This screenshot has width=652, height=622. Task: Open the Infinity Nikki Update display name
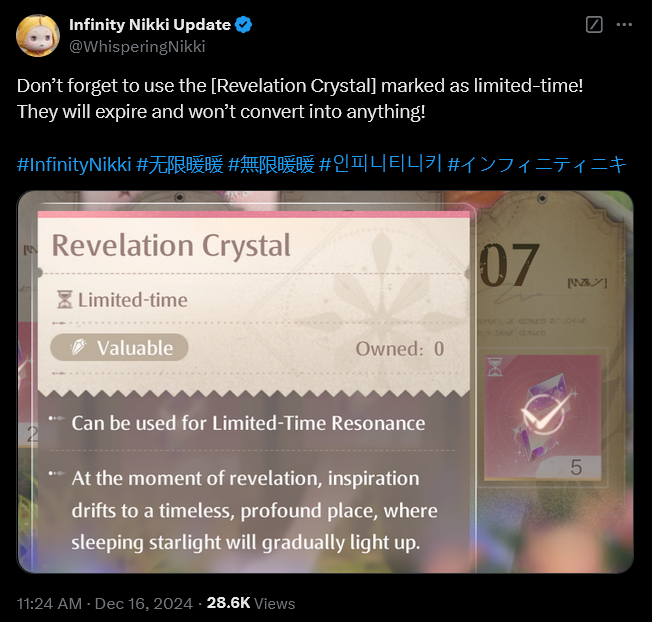(150, 25)
